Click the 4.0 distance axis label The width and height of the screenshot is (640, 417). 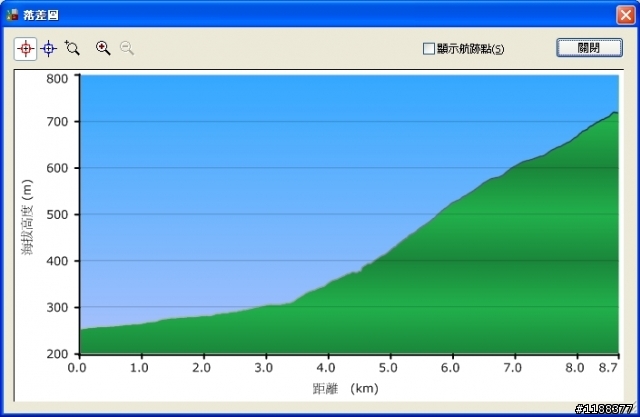point(326,368)
